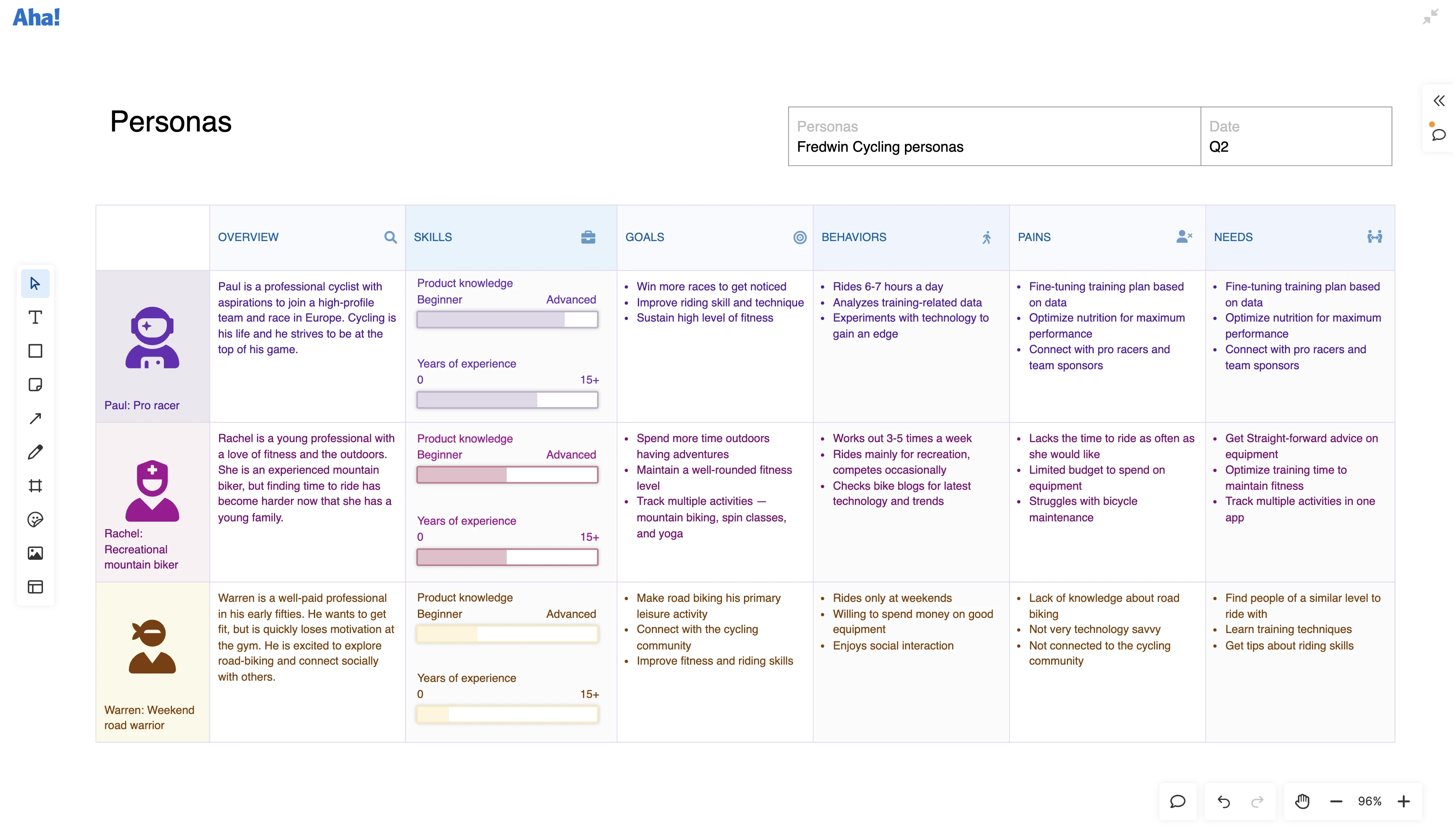Open the Image insert tool
This screenshot has height=837, width=1456.
pos(36,553)
